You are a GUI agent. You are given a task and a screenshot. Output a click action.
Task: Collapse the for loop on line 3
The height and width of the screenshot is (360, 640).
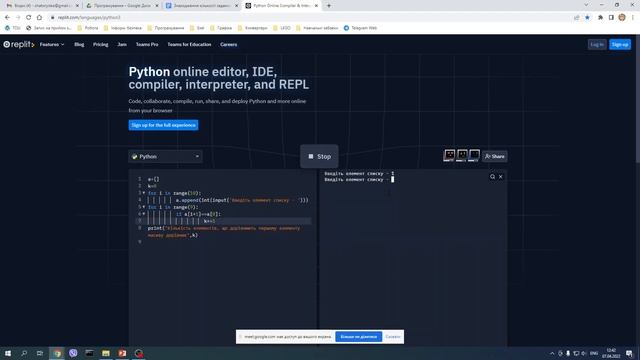click(x=144, y=193)
